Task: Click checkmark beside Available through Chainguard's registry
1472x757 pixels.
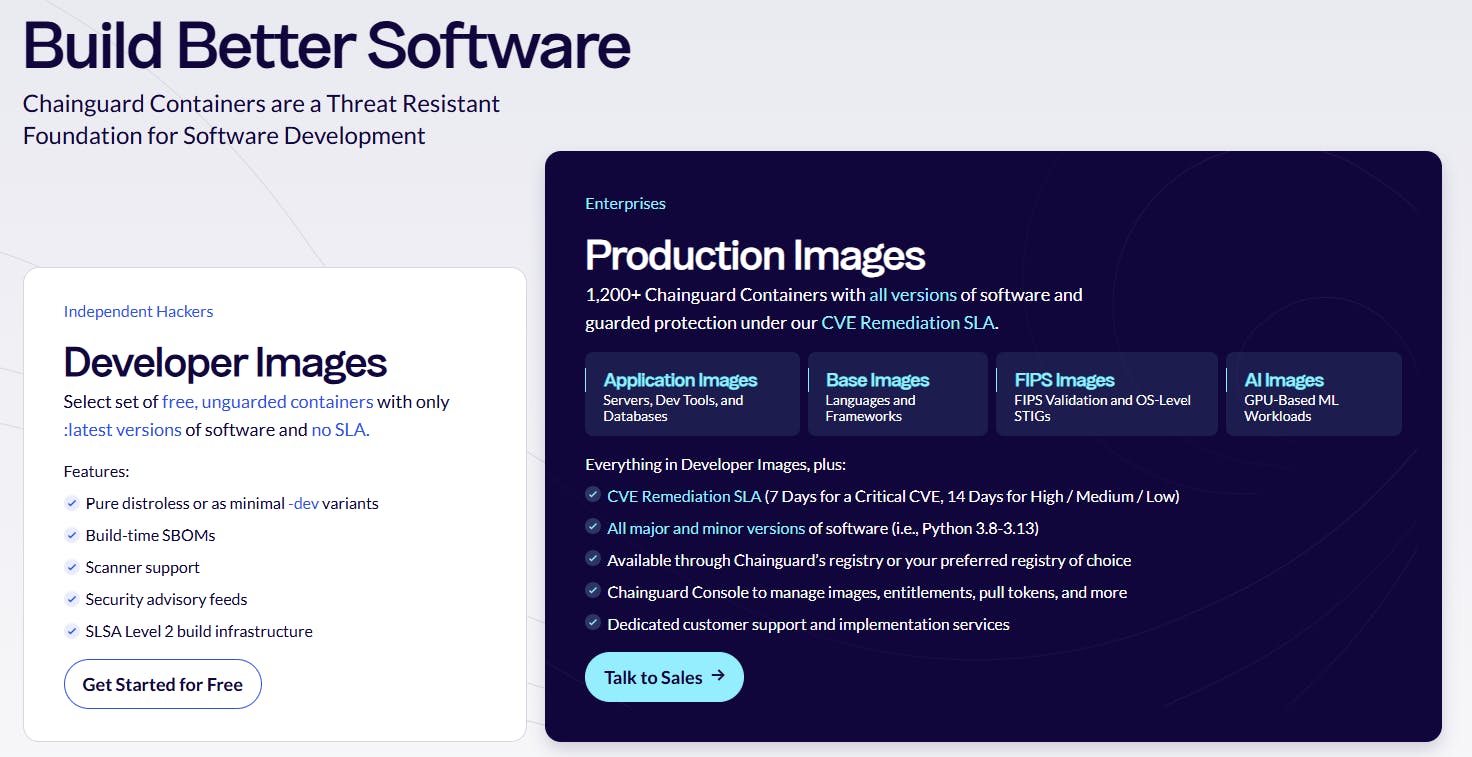Action: click(593, 560)
